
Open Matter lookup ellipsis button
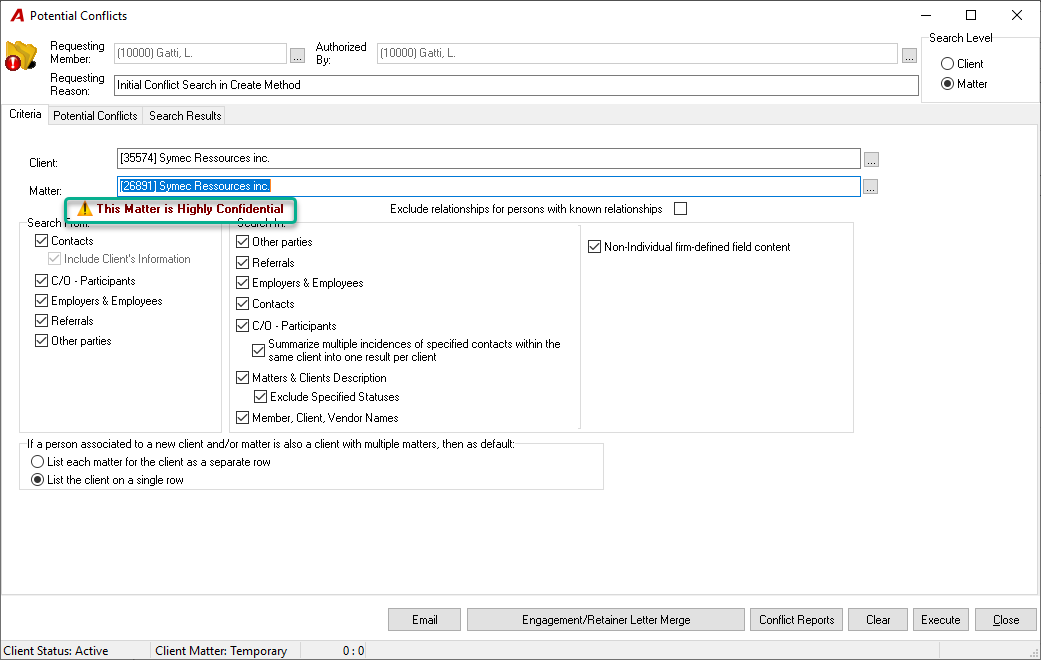(870, 187)
